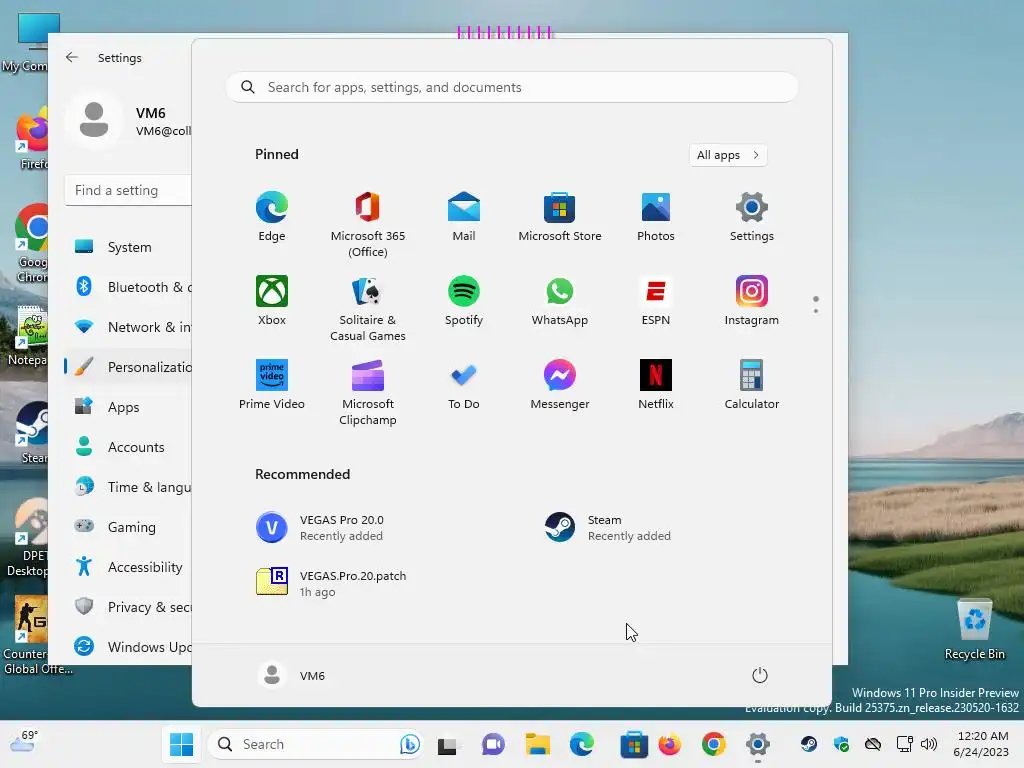Open Gaming section in Settings
The width and height of the screenshot is (1024, 768).
(130, 527)
